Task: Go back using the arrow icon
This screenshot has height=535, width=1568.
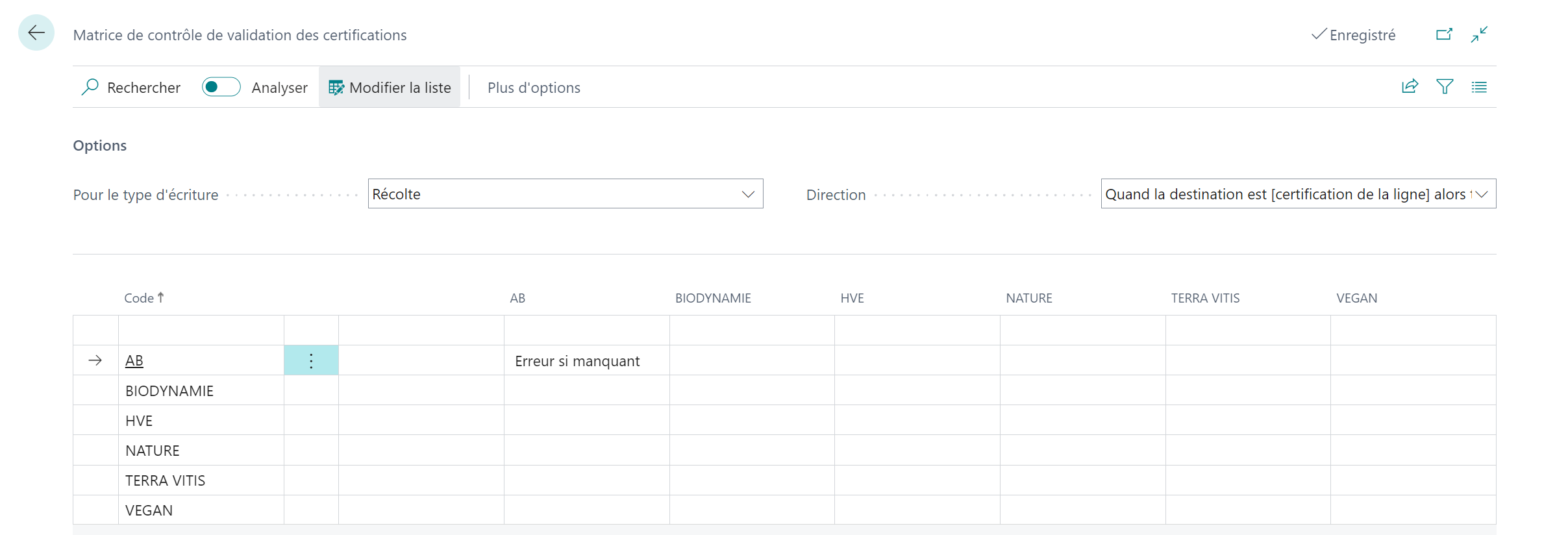Action: [36, 32]
